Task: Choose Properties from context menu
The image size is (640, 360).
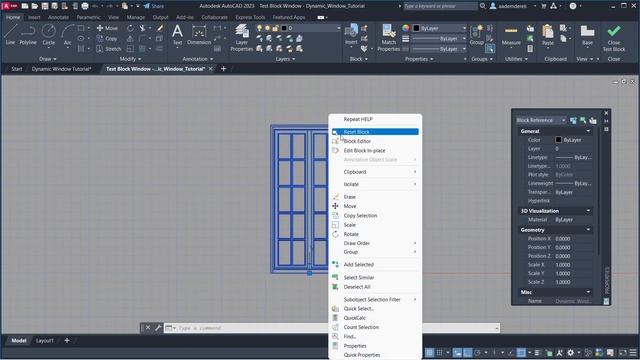Action: click(x=375, y=346)
